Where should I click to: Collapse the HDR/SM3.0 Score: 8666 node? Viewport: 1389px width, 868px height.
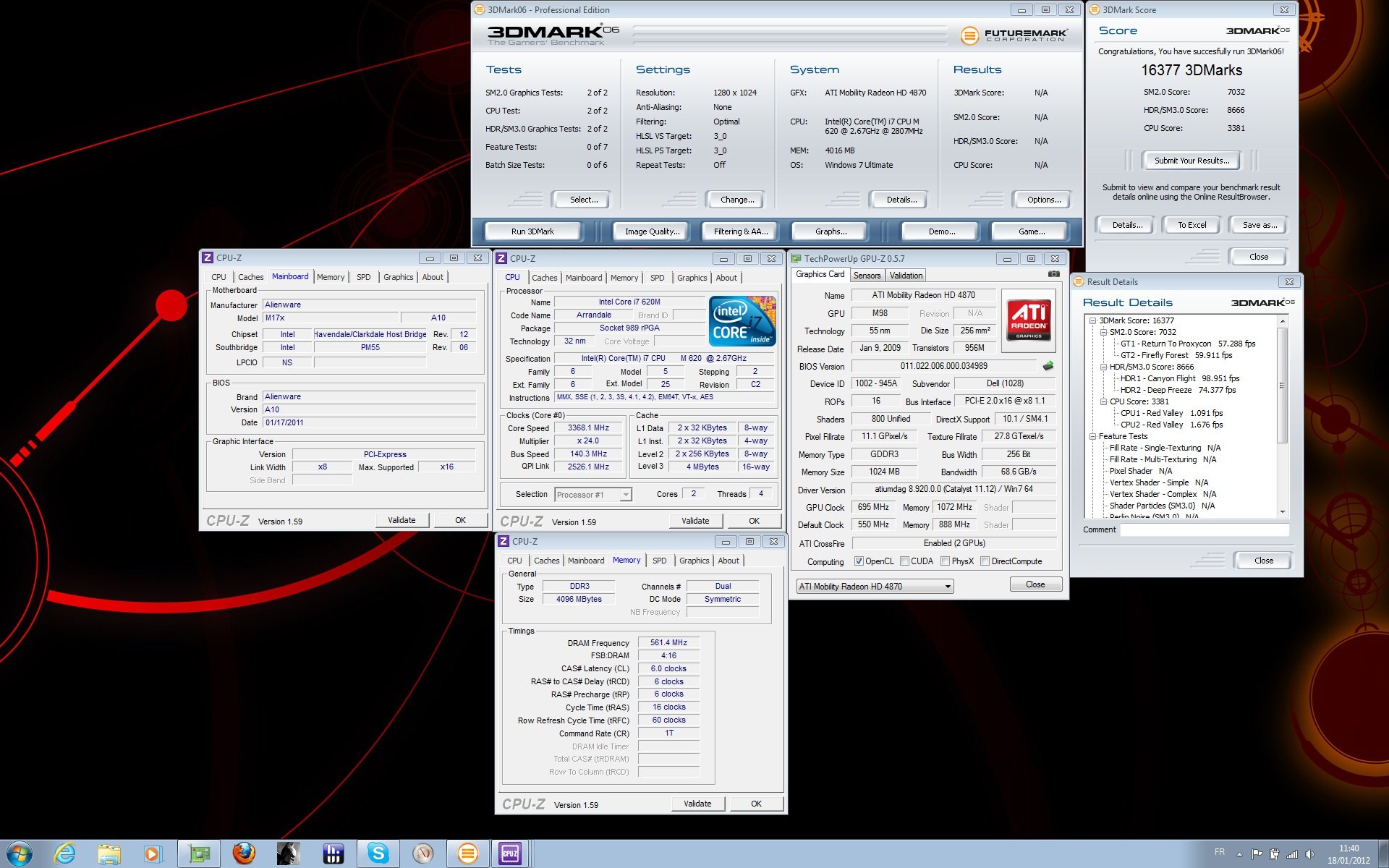1103,367
